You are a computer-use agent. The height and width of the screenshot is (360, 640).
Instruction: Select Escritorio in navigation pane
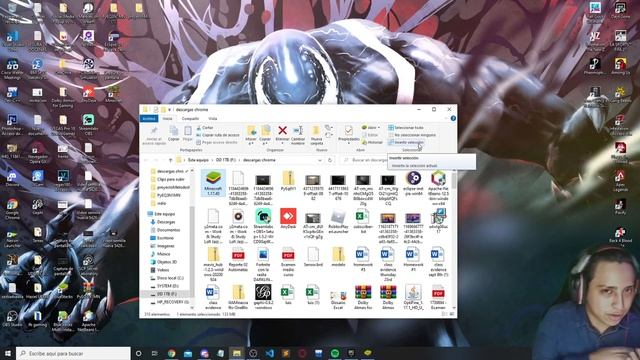coord(165,238)
